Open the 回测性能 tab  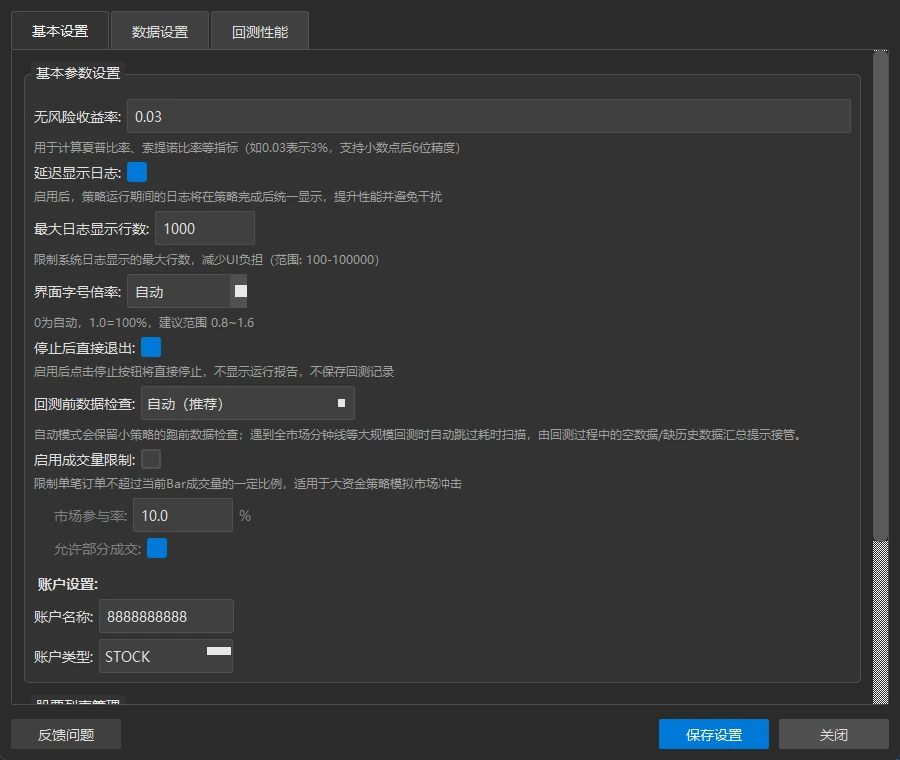pyautogui.click(x=259, y=32)
